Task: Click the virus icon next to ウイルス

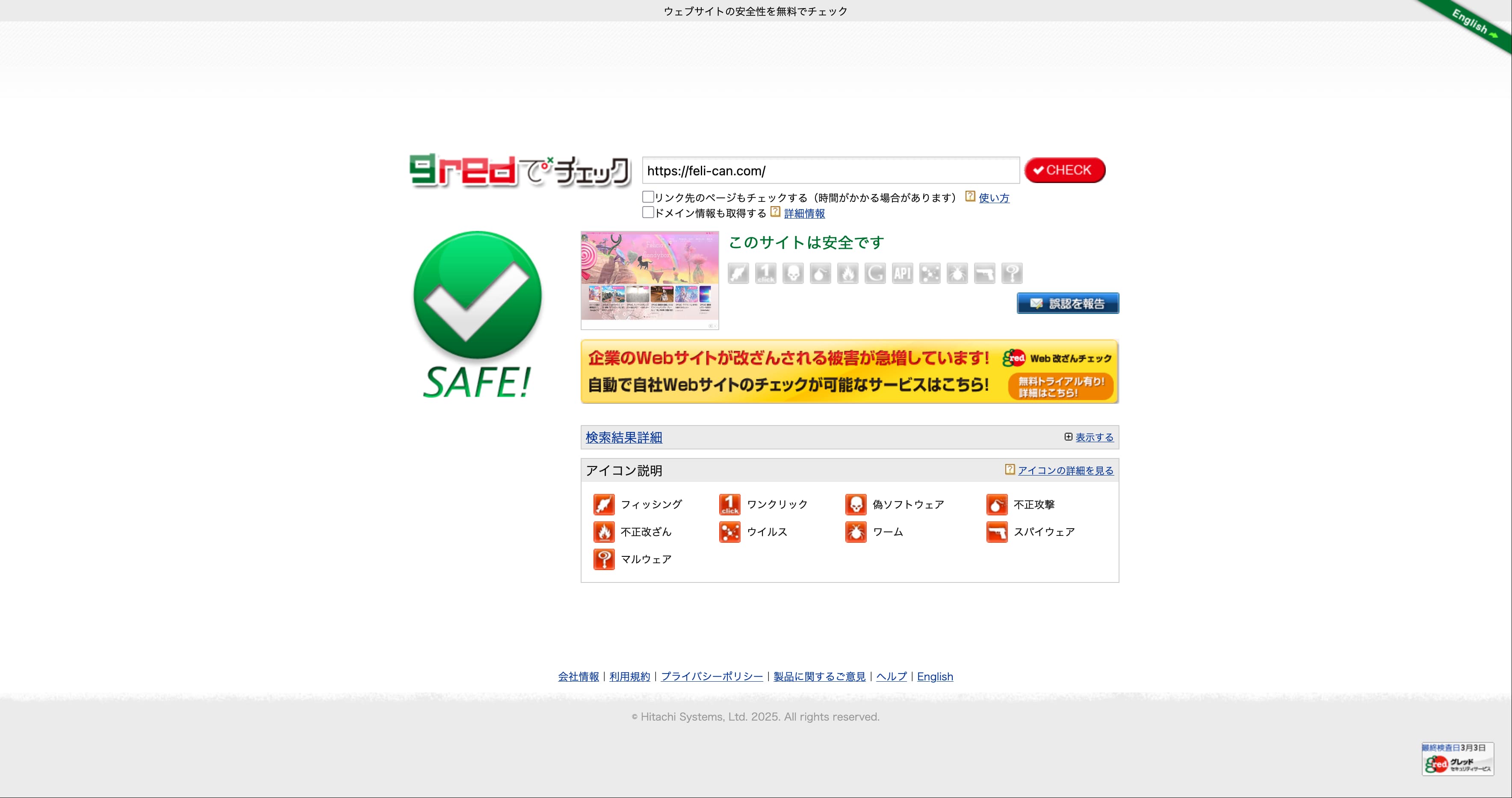Action: tap(729, 532)
